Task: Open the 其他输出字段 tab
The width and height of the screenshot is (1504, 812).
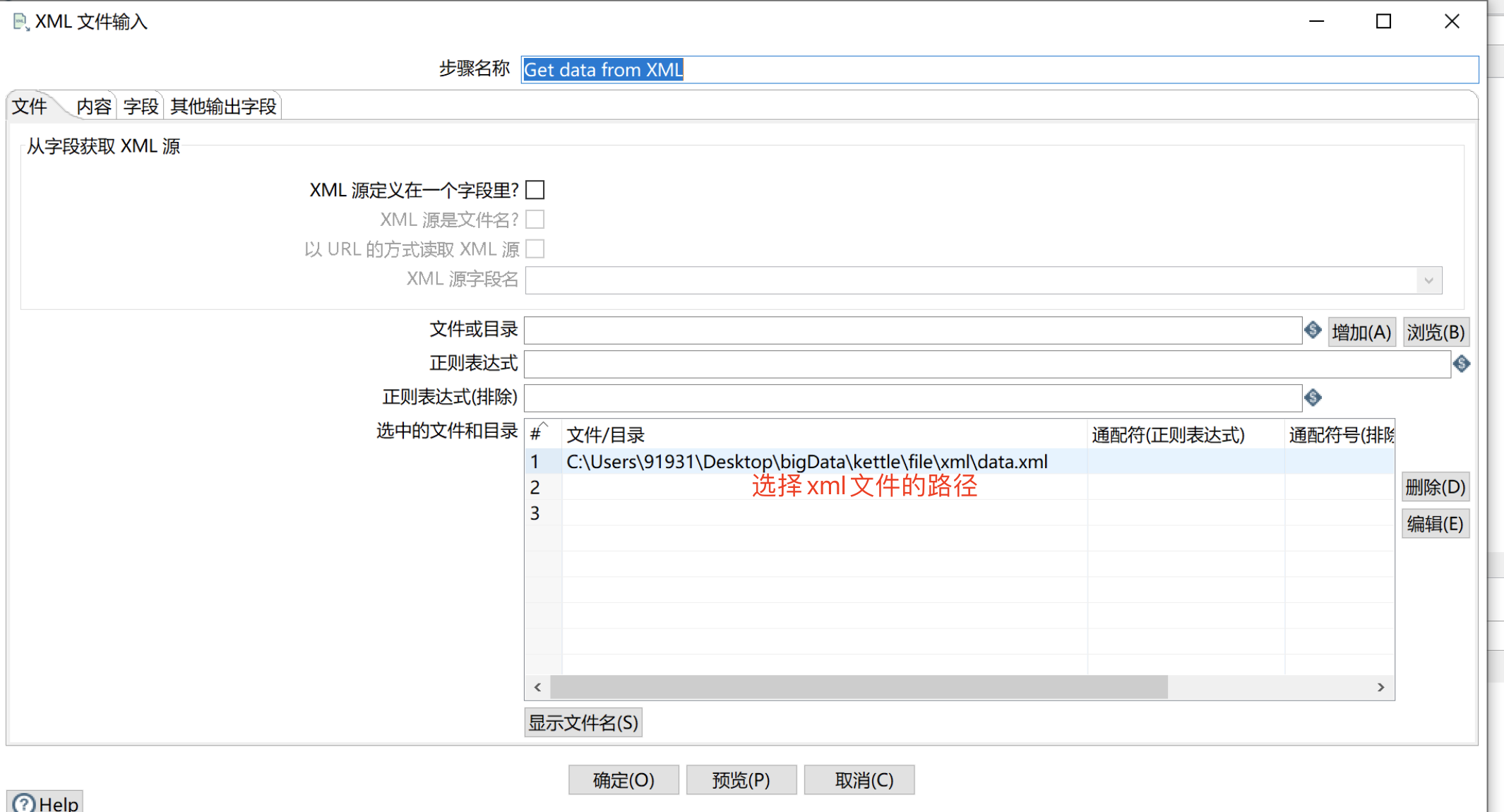Action: [222, 105]
